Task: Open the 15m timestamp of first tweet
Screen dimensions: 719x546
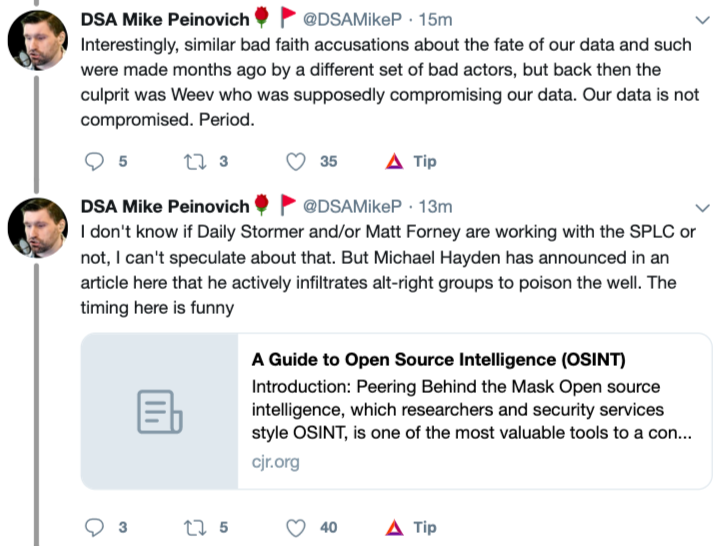Action: tap(435, 20)
